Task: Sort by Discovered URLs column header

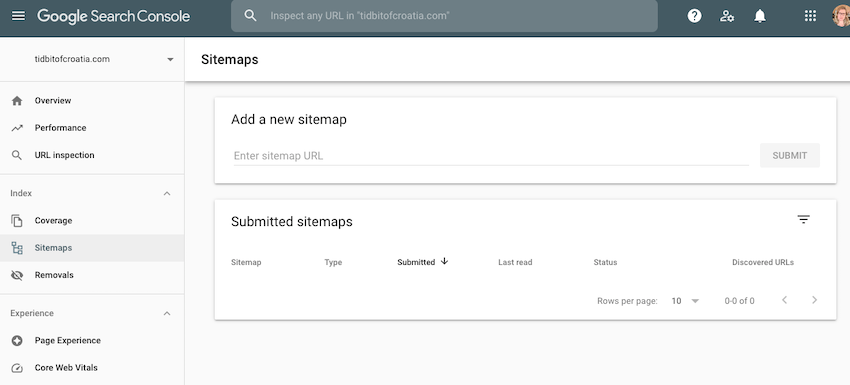Action: tap(763, 262)
